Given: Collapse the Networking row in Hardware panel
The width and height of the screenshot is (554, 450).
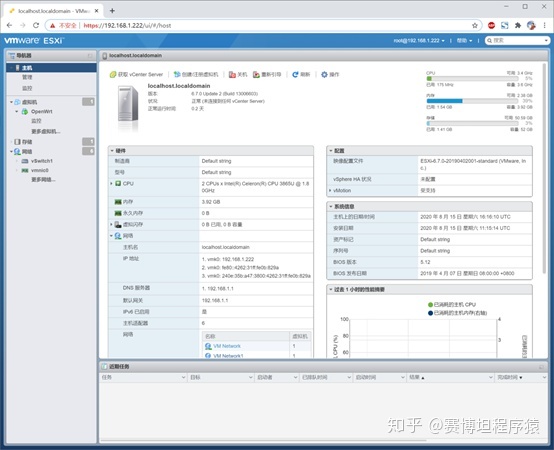Looking at the screenshot, I should tap(111, 236).
